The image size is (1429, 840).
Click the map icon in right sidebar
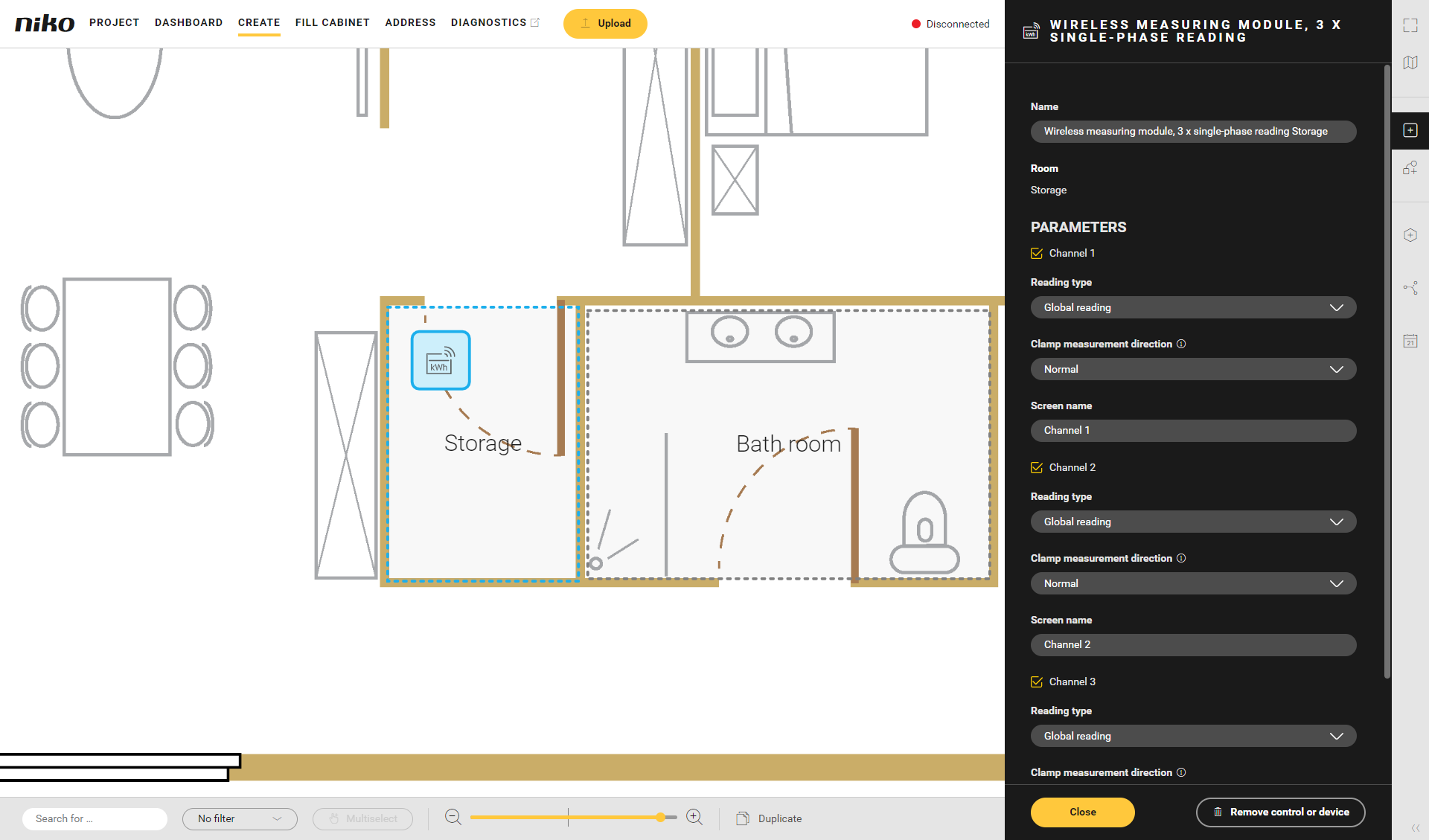1410,62
